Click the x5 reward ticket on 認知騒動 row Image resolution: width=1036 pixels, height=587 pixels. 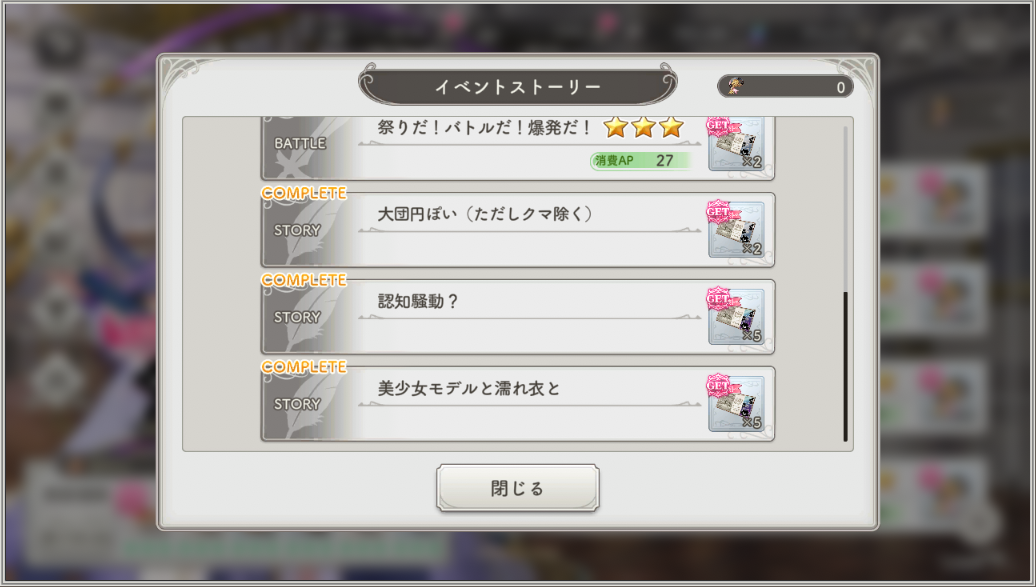(x=735, y=316)
